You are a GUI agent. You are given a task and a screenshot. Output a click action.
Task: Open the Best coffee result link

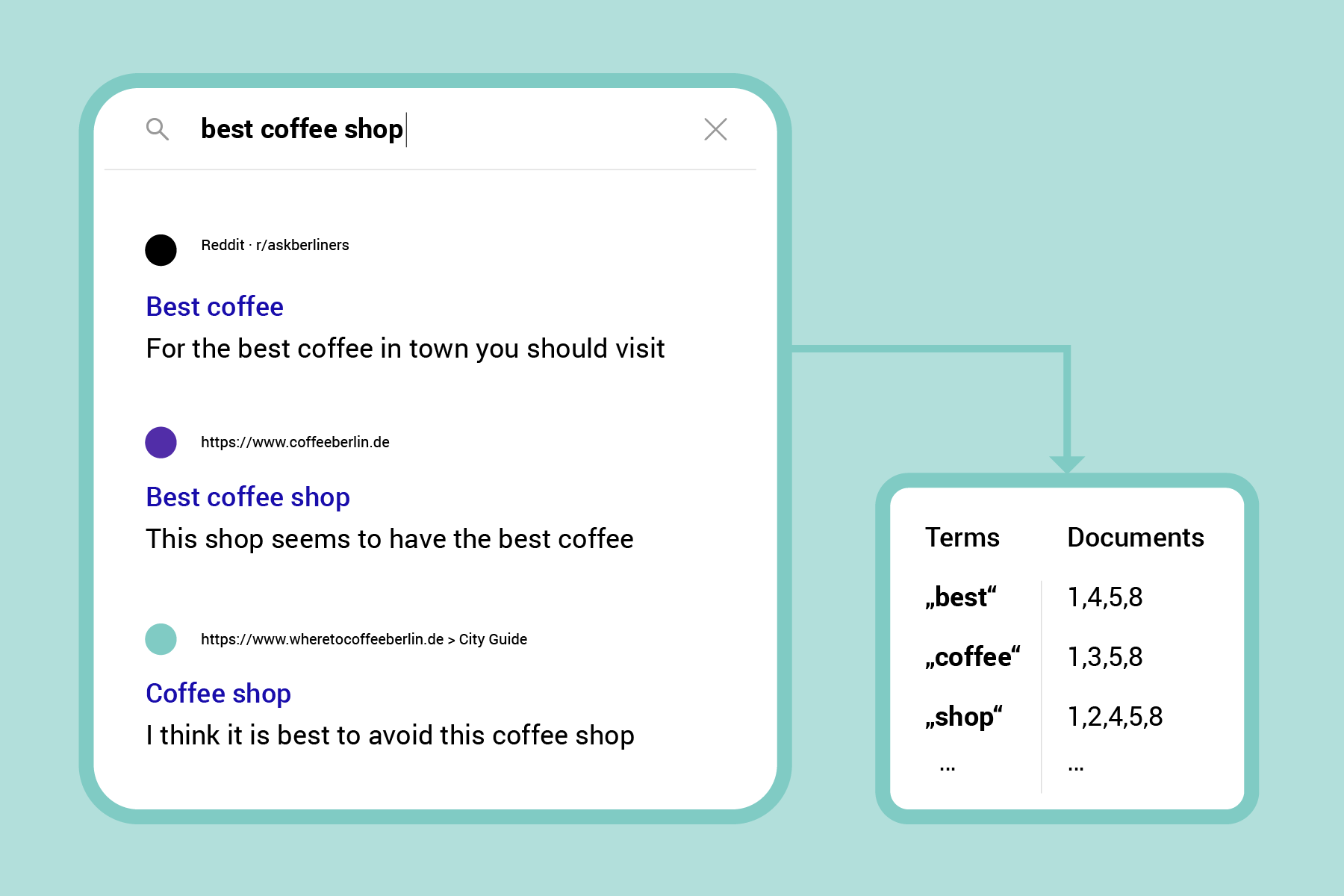214,306
